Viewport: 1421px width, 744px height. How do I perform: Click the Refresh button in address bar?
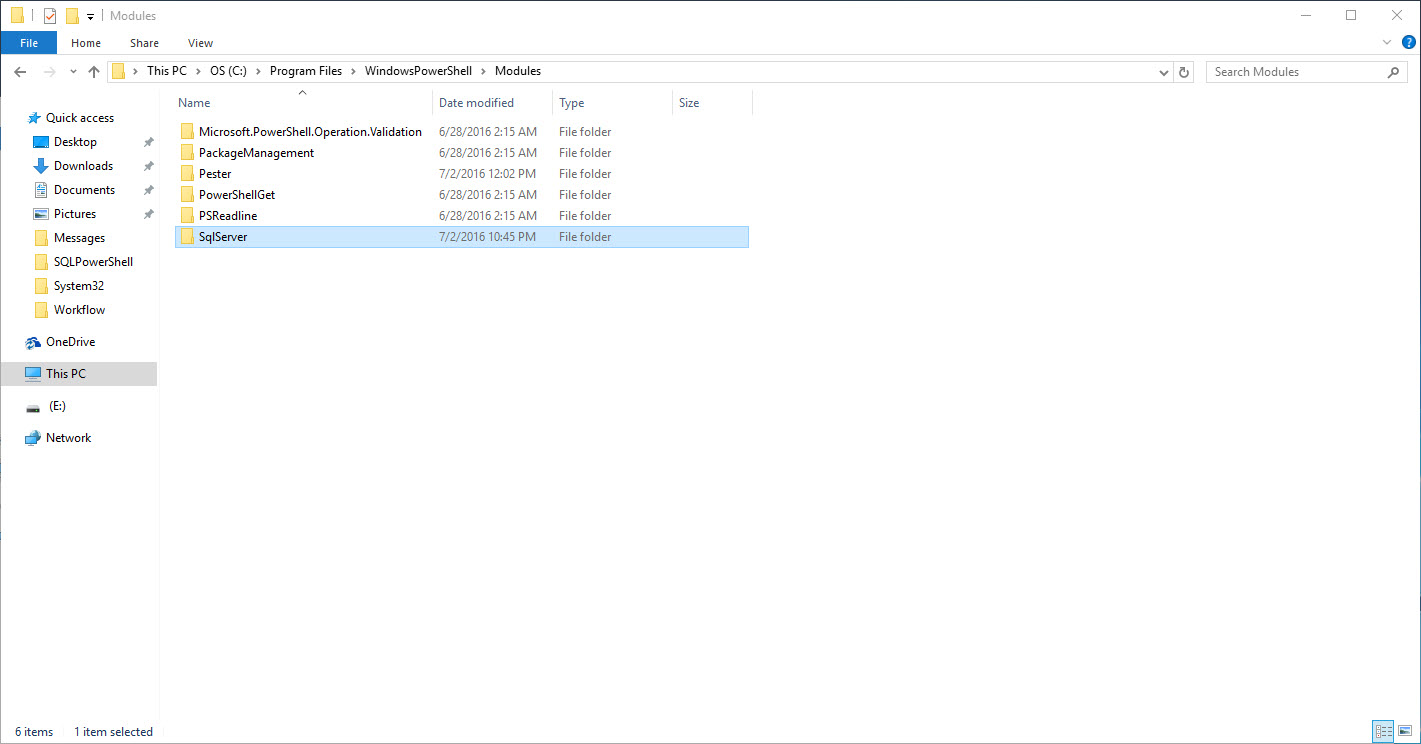[1185, 72]
